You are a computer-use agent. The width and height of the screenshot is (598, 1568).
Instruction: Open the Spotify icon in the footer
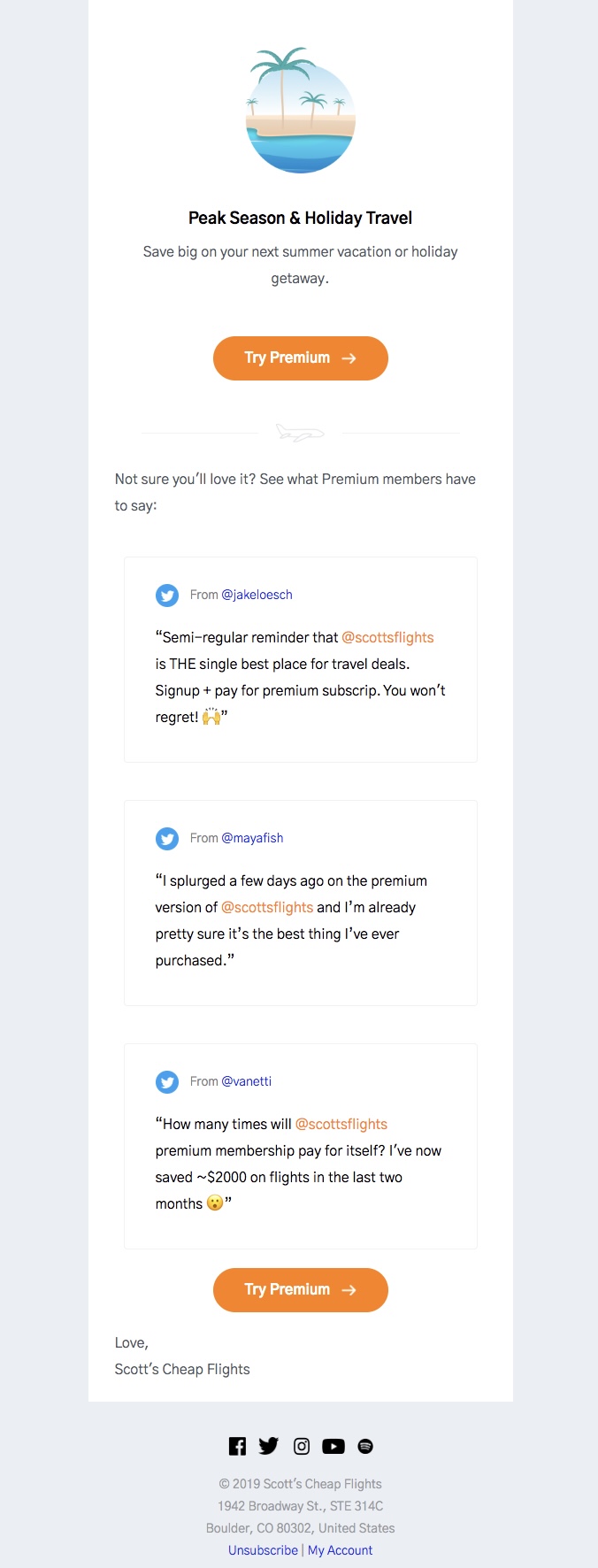365,1446
